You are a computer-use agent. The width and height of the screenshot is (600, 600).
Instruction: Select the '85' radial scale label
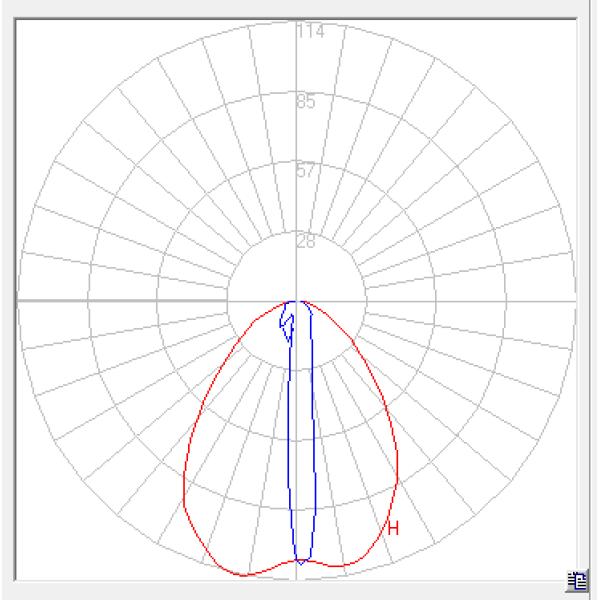(x=306, y=101)
